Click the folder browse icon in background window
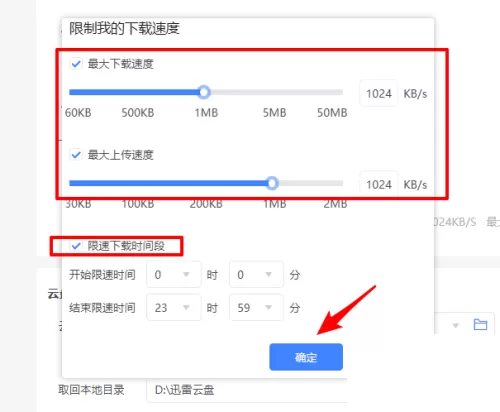The height and width of the screenshot is (412, 500). point(480,324)
